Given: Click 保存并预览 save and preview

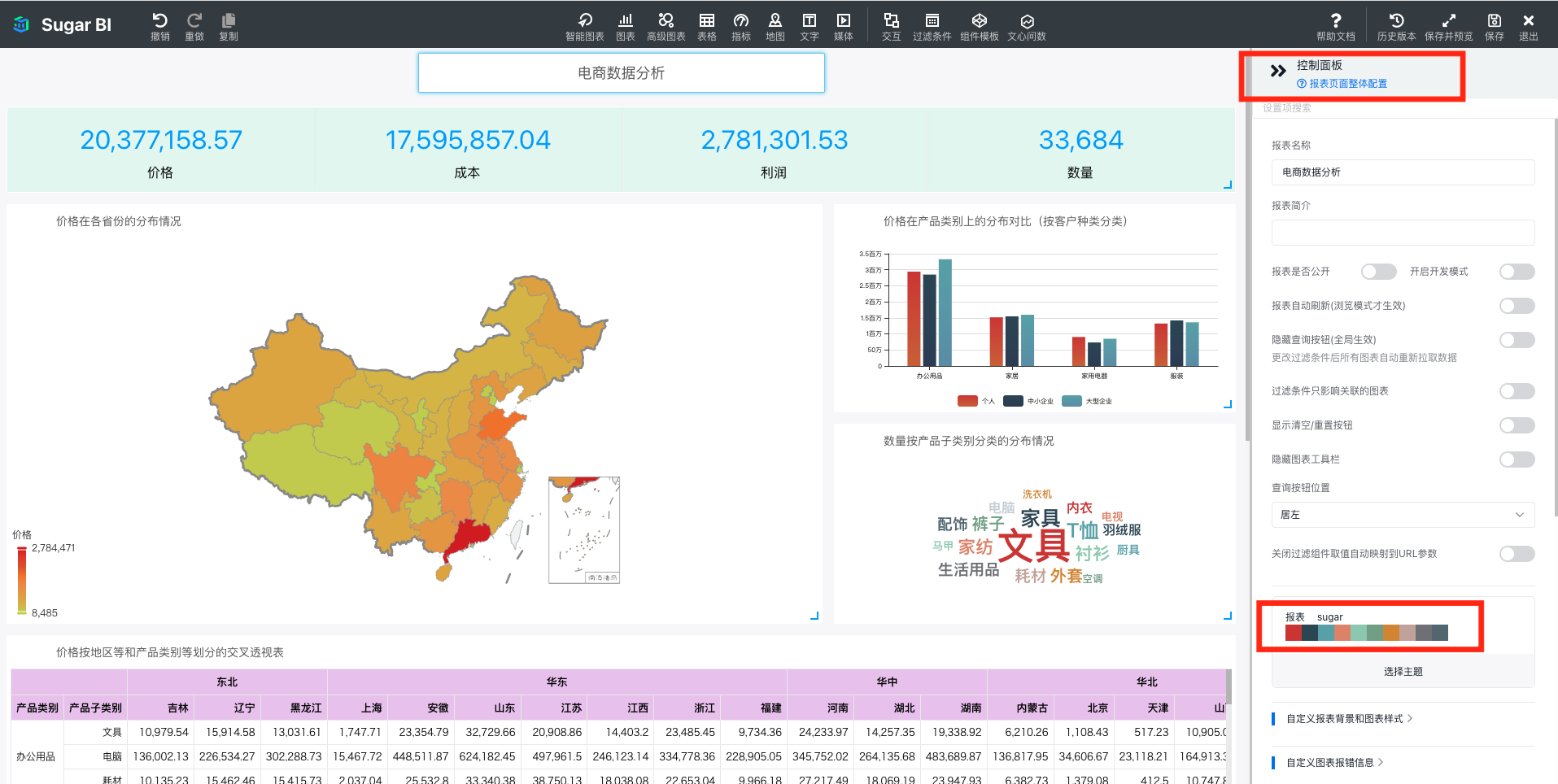Looking at the screenshot, I should click(x=1449, y=26).
